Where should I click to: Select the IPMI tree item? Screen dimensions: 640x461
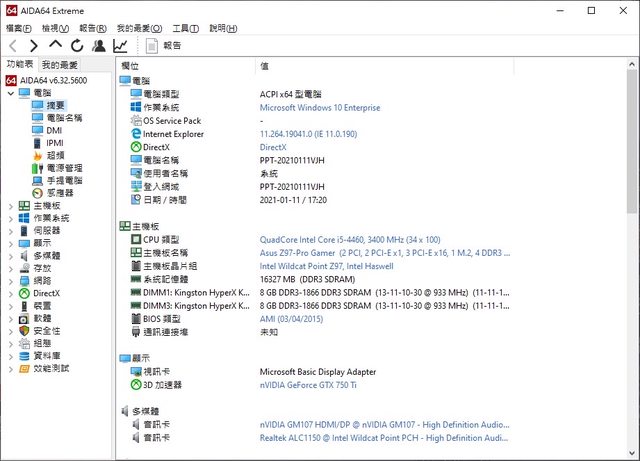[x=55, y=143]
